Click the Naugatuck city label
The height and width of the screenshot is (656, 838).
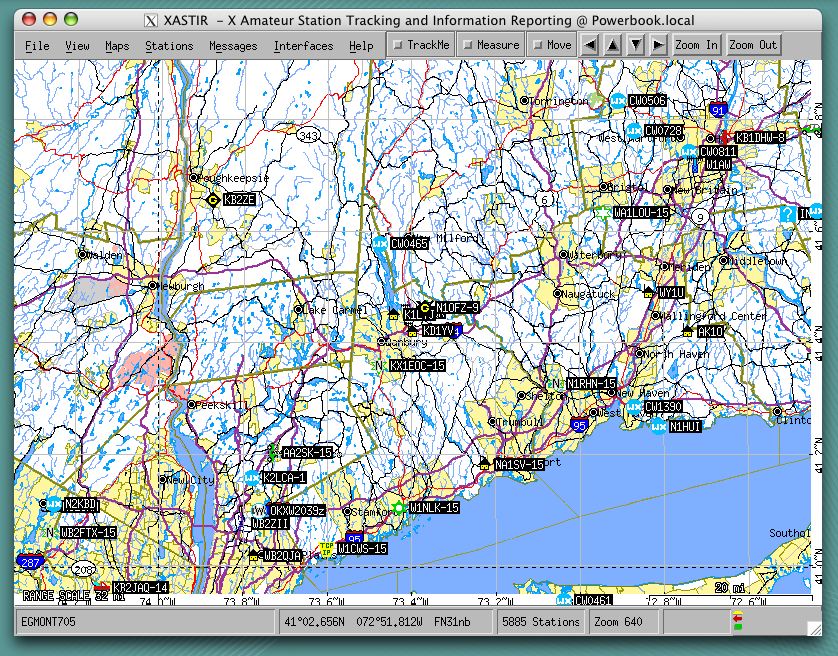tap(588, 294)
